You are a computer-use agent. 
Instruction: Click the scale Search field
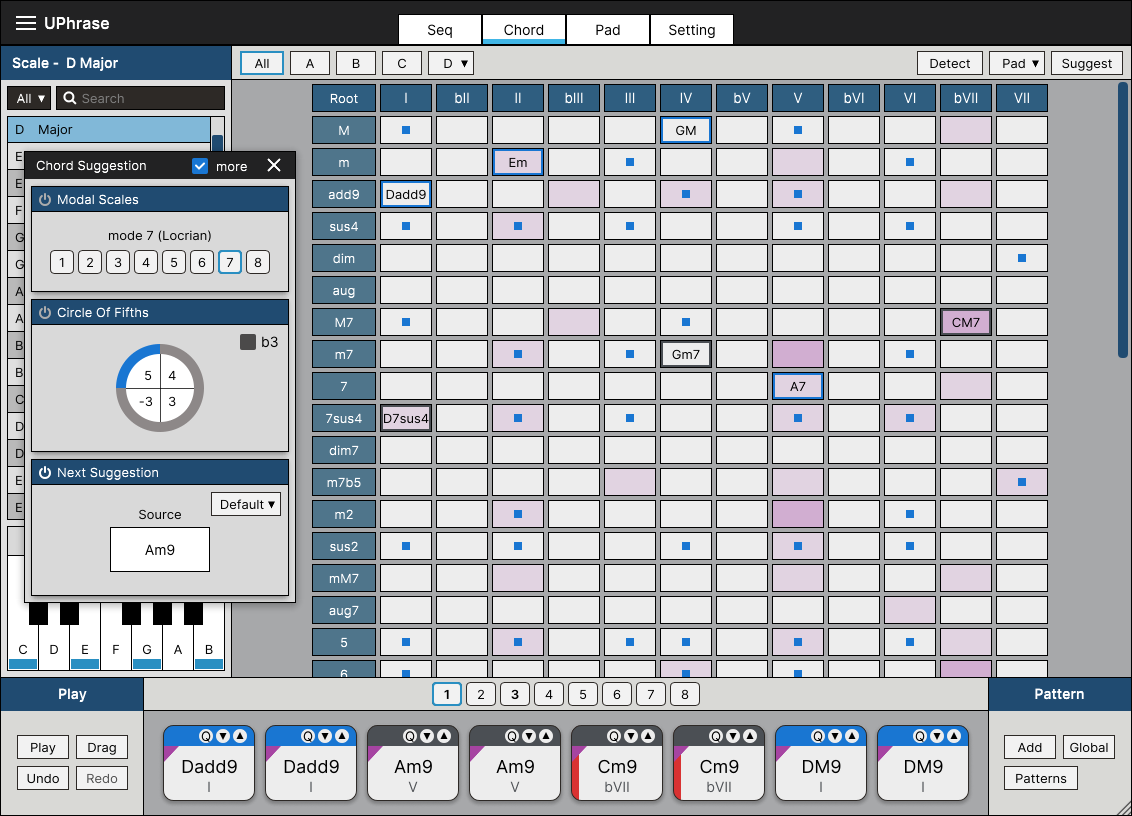141,98
